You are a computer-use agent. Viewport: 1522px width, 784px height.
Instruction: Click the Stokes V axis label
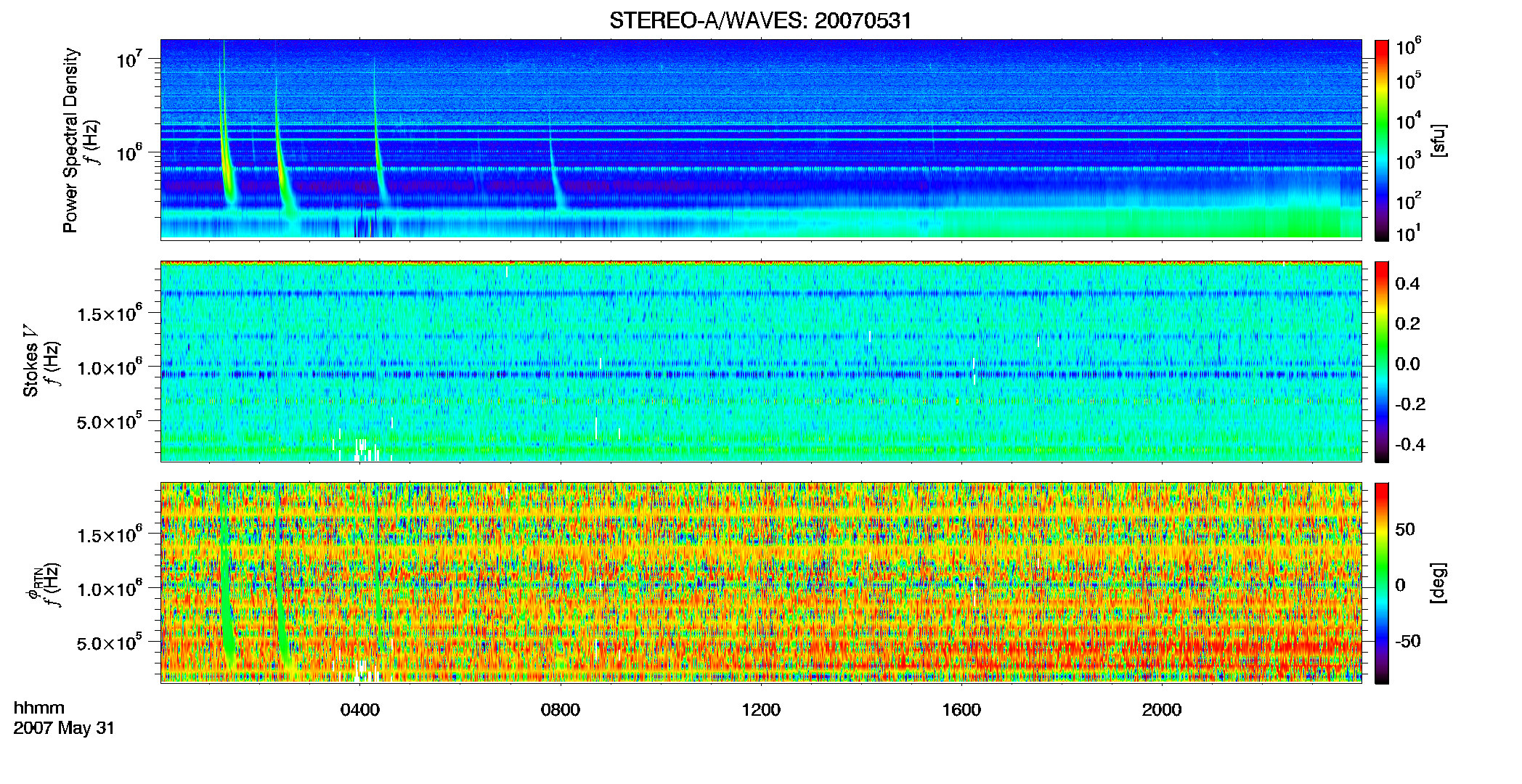tap(30, 361)
